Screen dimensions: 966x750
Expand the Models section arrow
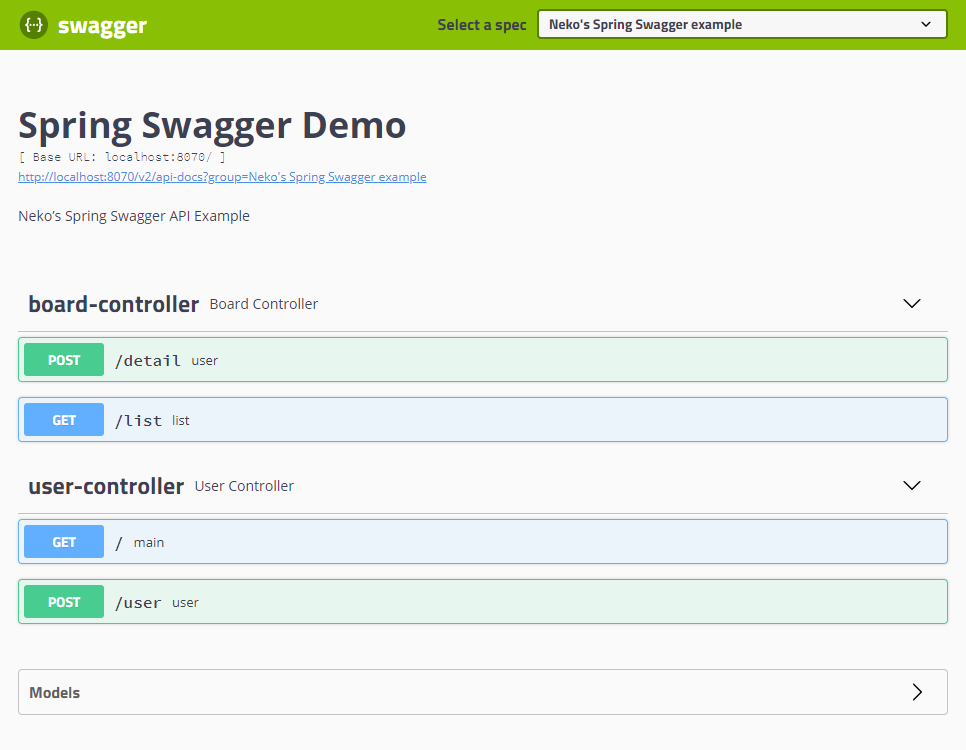pyautogui.click(x=917, y=692)
